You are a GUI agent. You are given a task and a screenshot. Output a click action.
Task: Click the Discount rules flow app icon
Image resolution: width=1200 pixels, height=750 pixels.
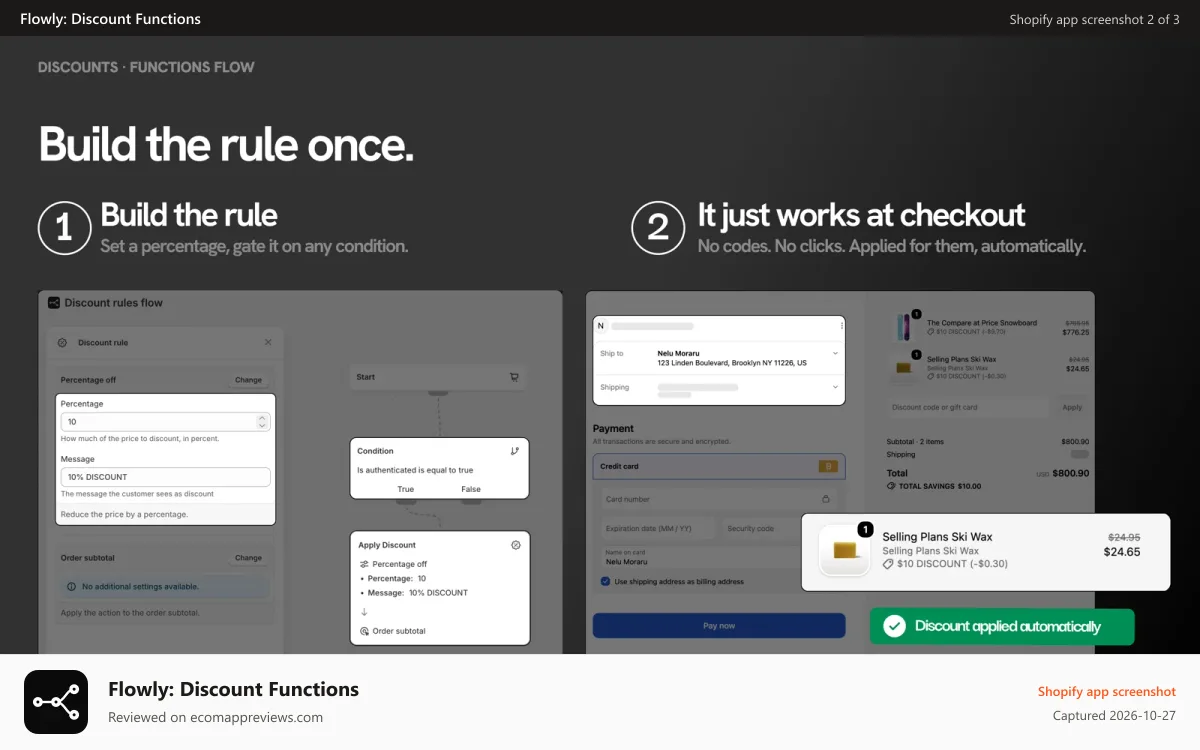coord(54,303)
